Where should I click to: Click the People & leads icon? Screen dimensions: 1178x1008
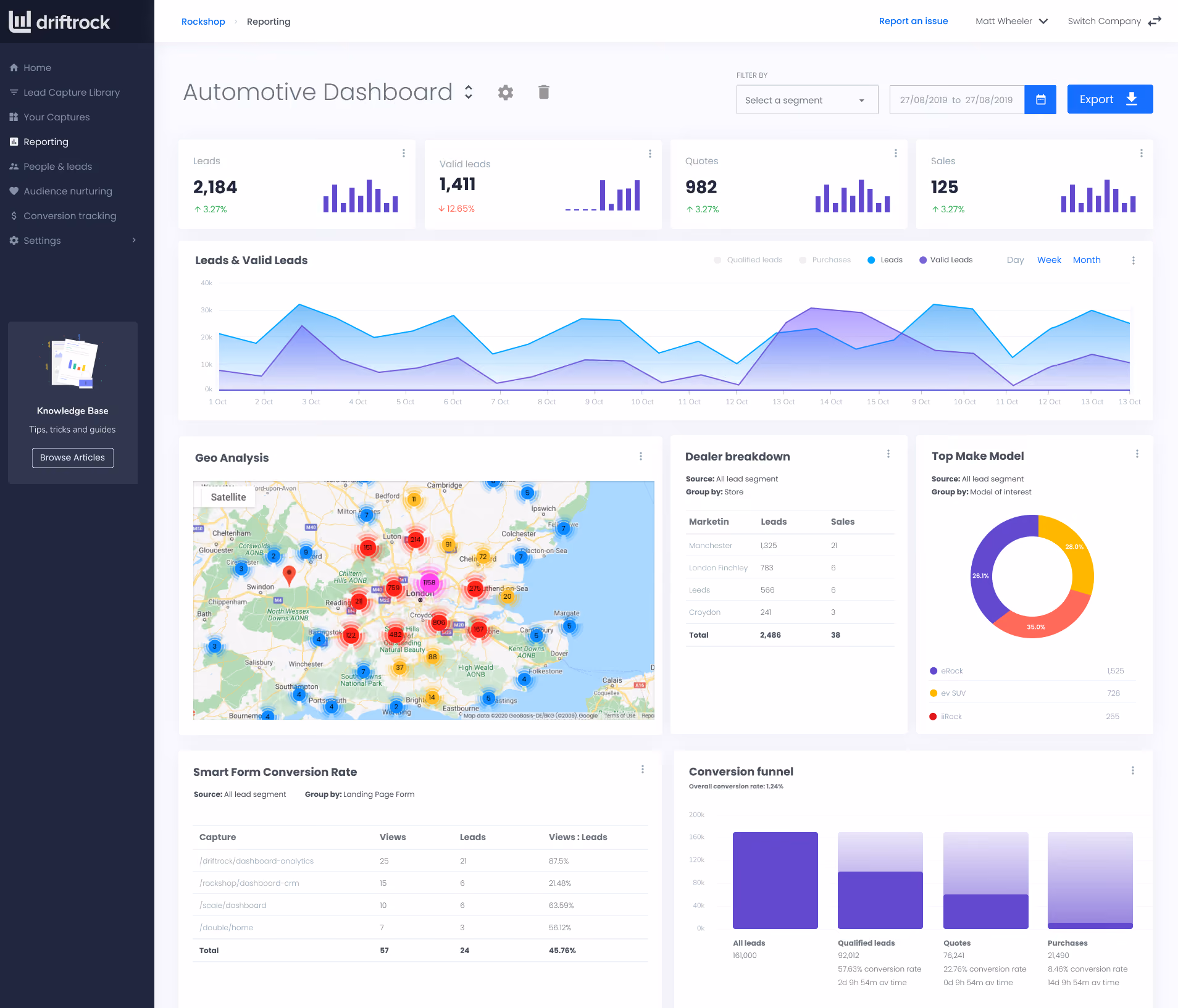(14, 167)
